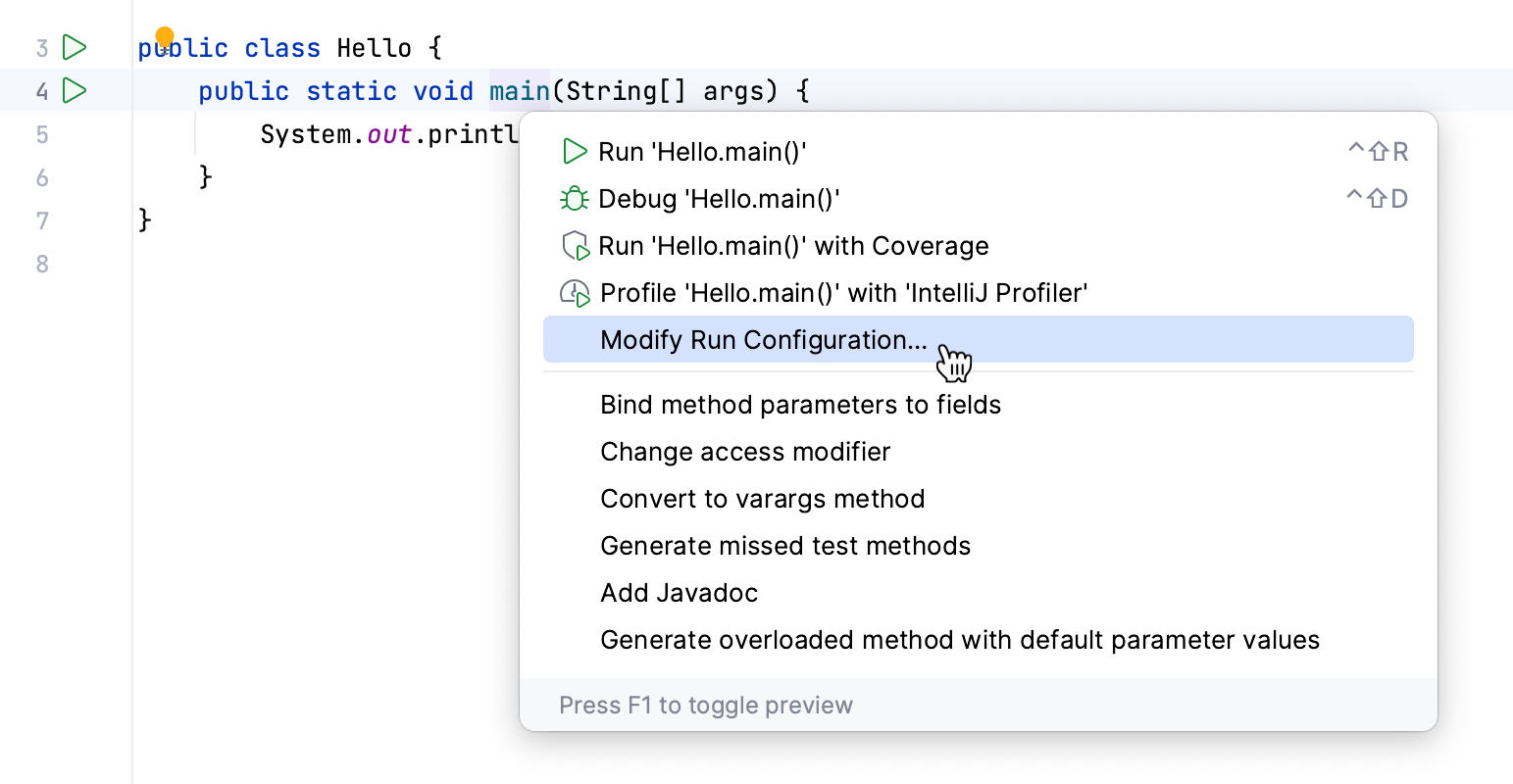Select Run 'Hello.main()' with Coverage
Image resolution: width=1513 pixels, height=784 pixels.
793,246
